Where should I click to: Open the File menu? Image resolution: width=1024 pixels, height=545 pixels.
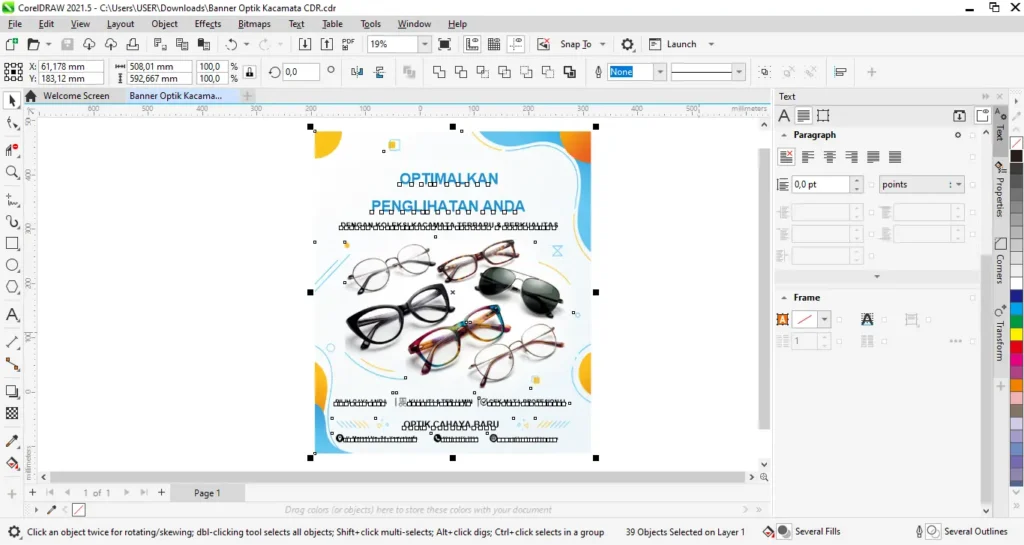point(14,24)
